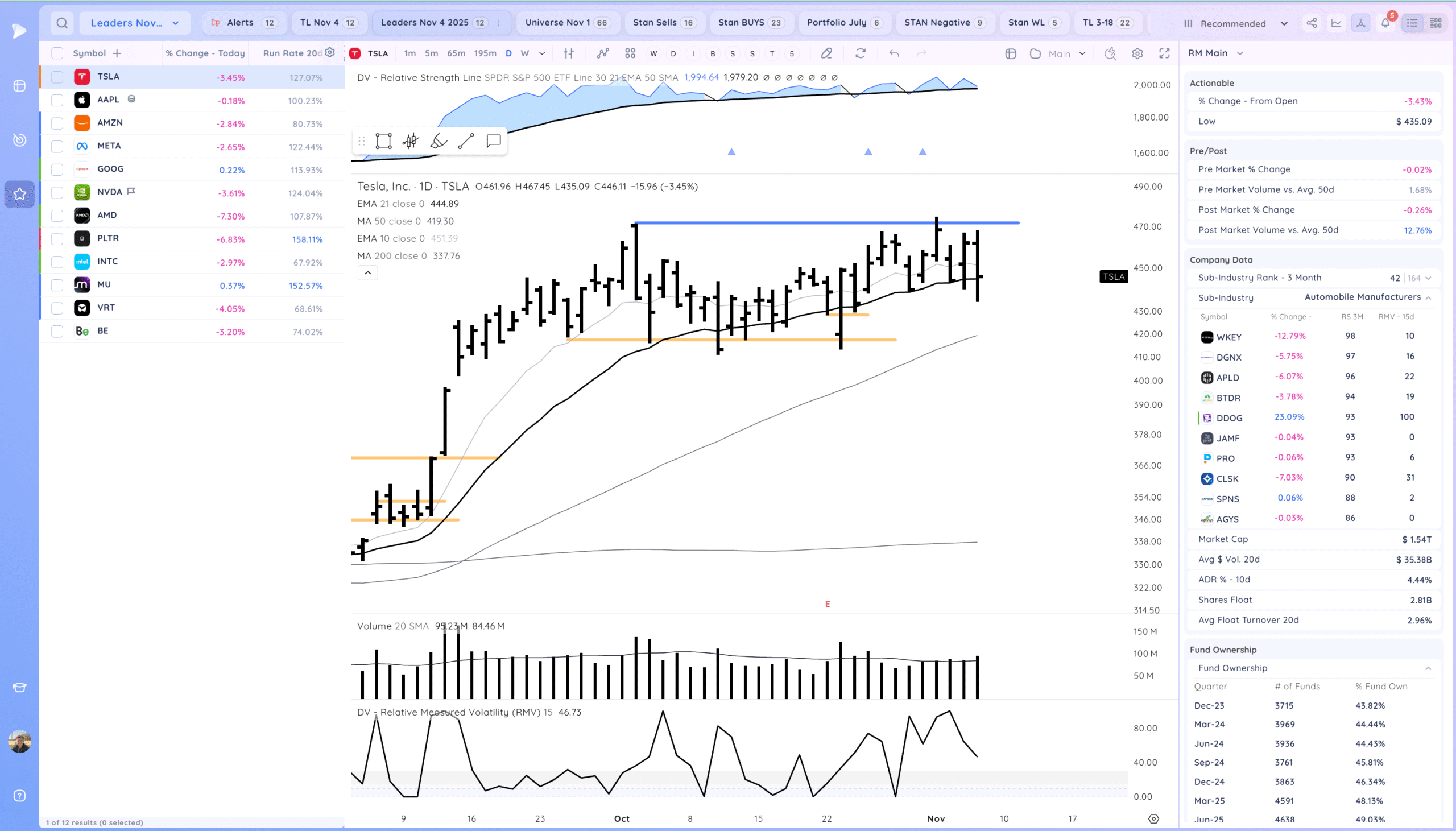Click the search magnifier icon

tap(62, 23)
